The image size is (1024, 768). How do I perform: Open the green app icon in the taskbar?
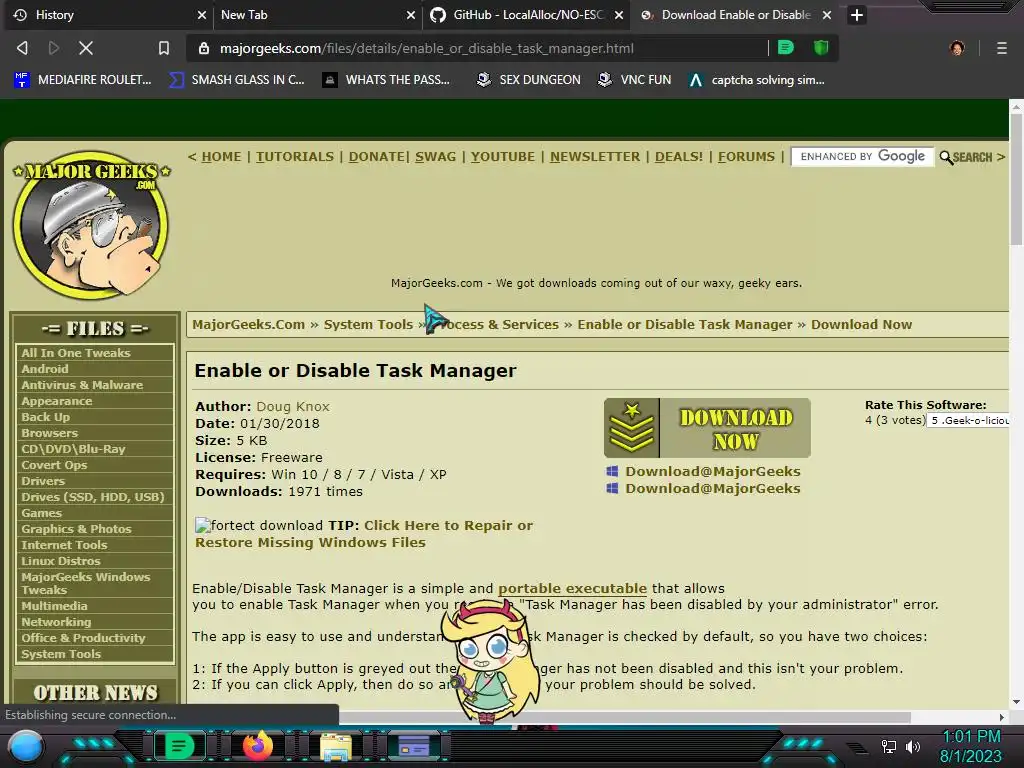point(179,746)
